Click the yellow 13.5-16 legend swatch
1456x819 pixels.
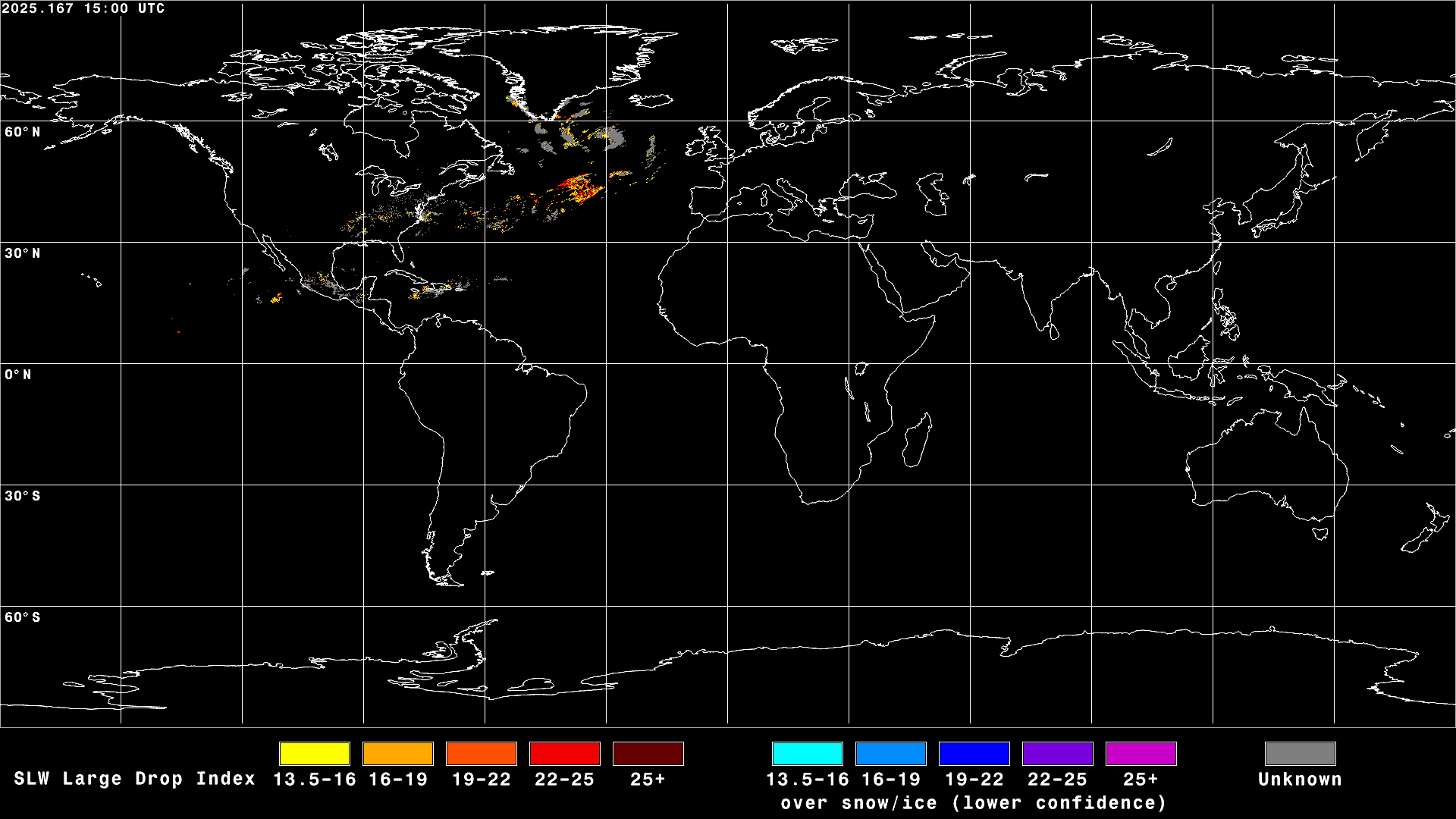coord(315,754)
